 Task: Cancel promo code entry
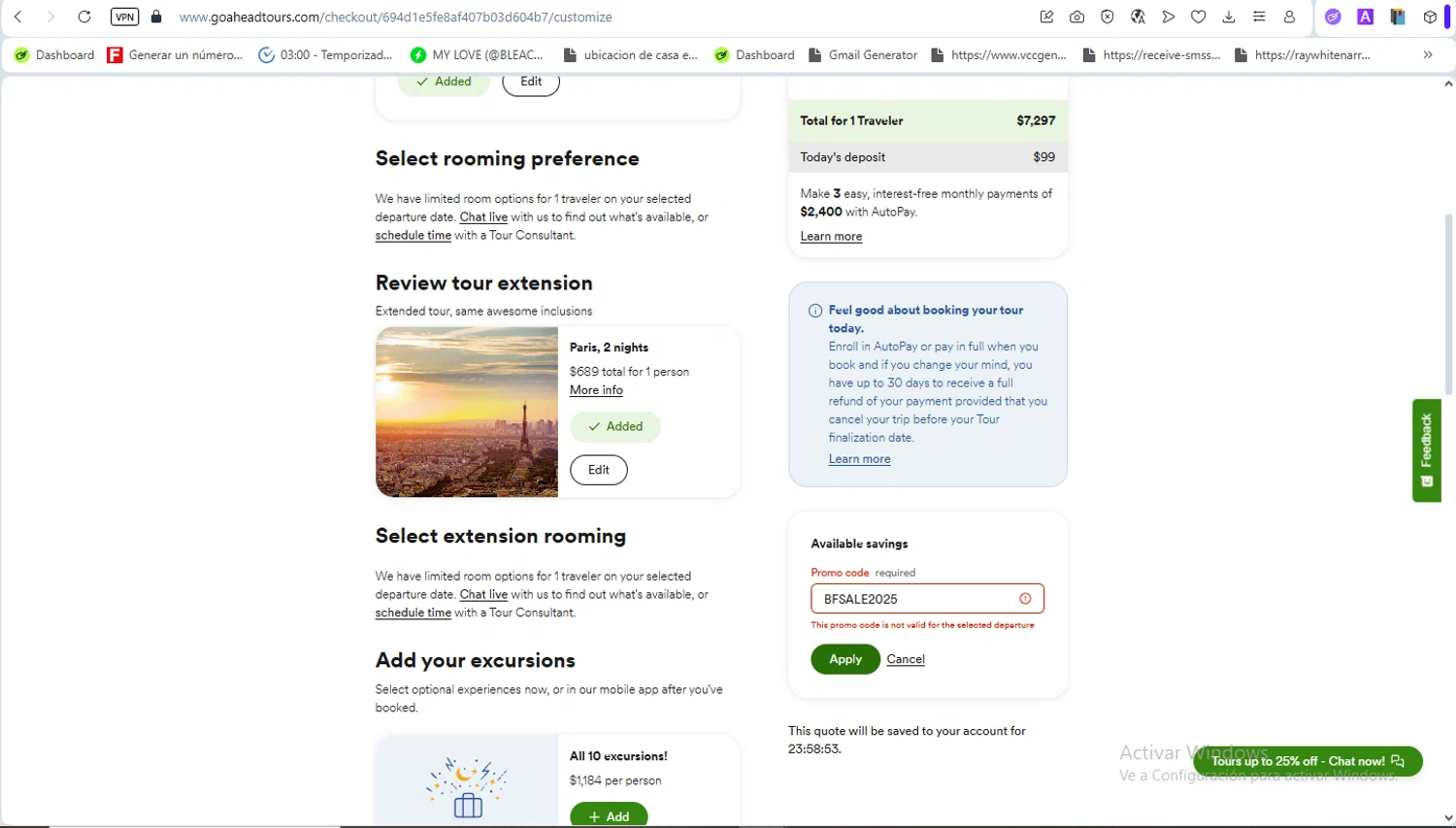(x=906, y=659)
